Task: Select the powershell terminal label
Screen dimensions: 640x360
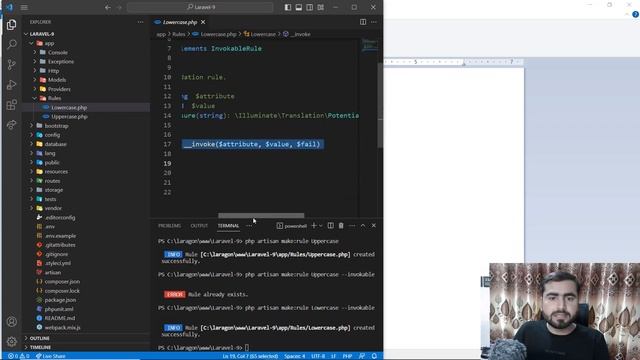Action: [291, 226]
